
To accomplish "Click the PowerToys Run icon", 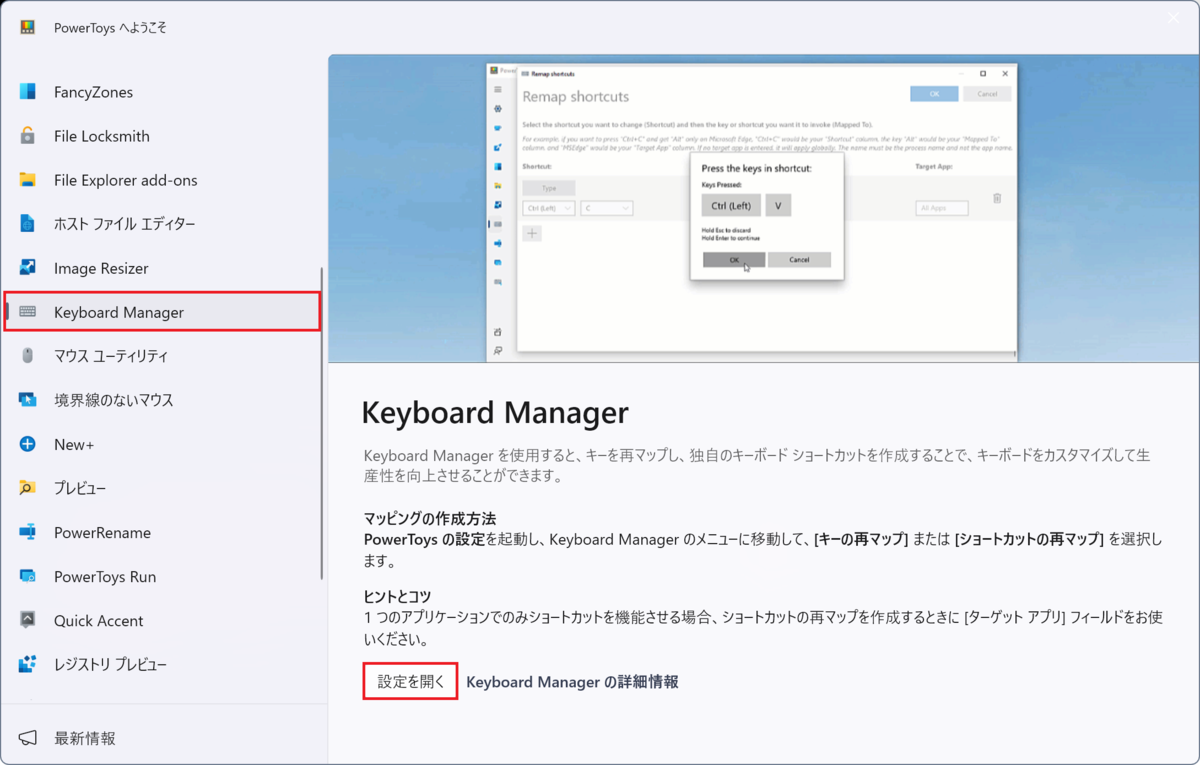I will (x=28, y=576).
